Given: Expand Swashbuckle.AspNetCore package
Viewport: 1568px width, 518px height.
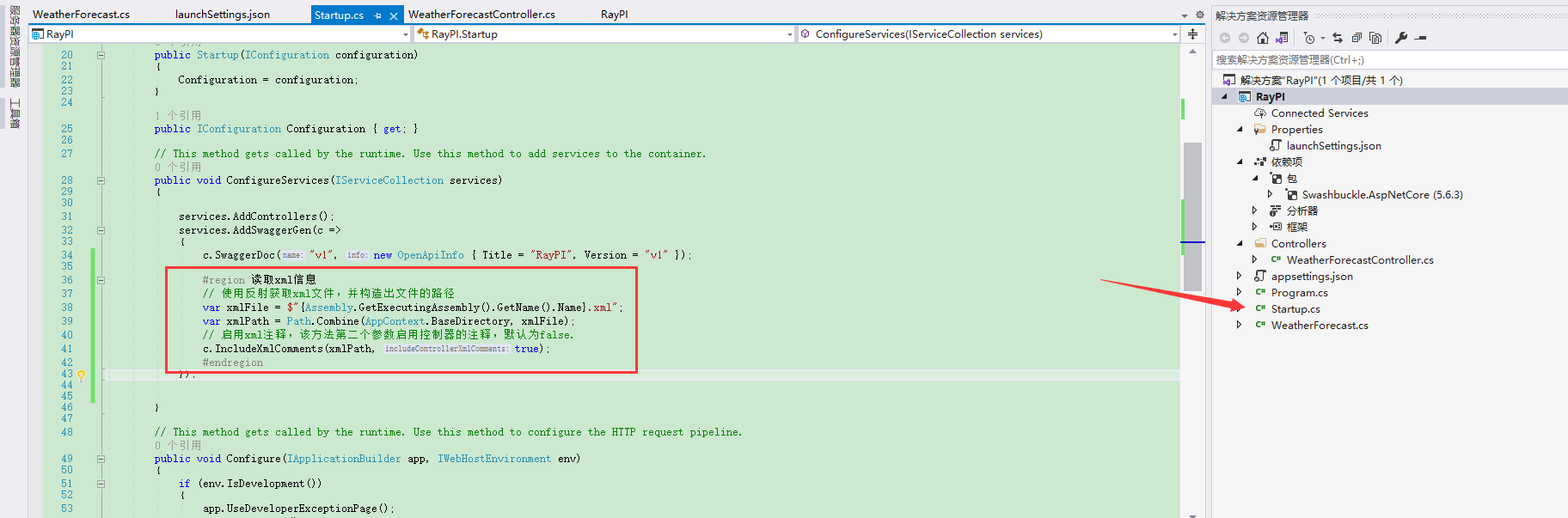Looking at the screenshot, I should (1271, 194).
